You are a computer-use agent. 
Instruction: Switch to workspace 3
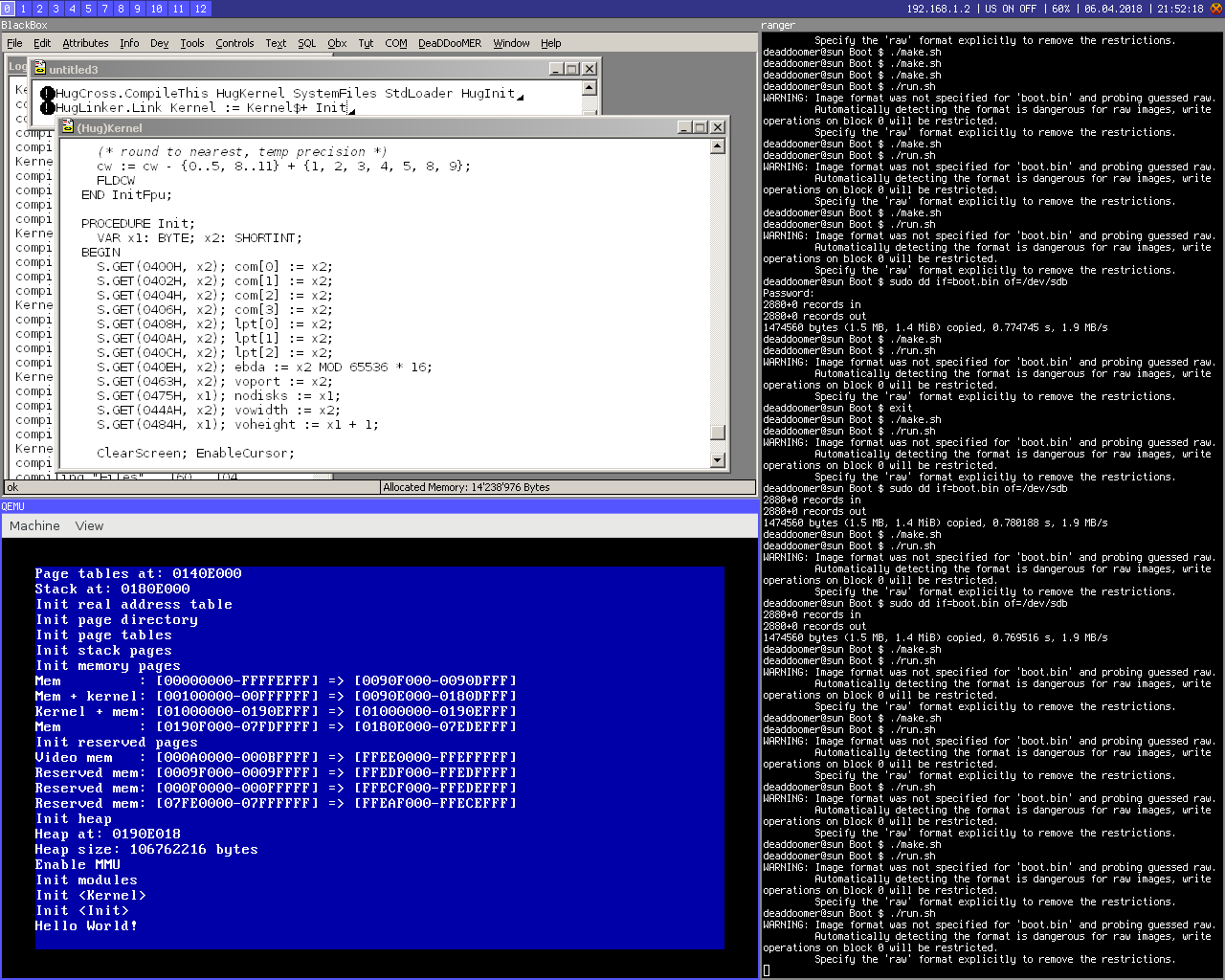pyautogui.click(x=56, y=9)
